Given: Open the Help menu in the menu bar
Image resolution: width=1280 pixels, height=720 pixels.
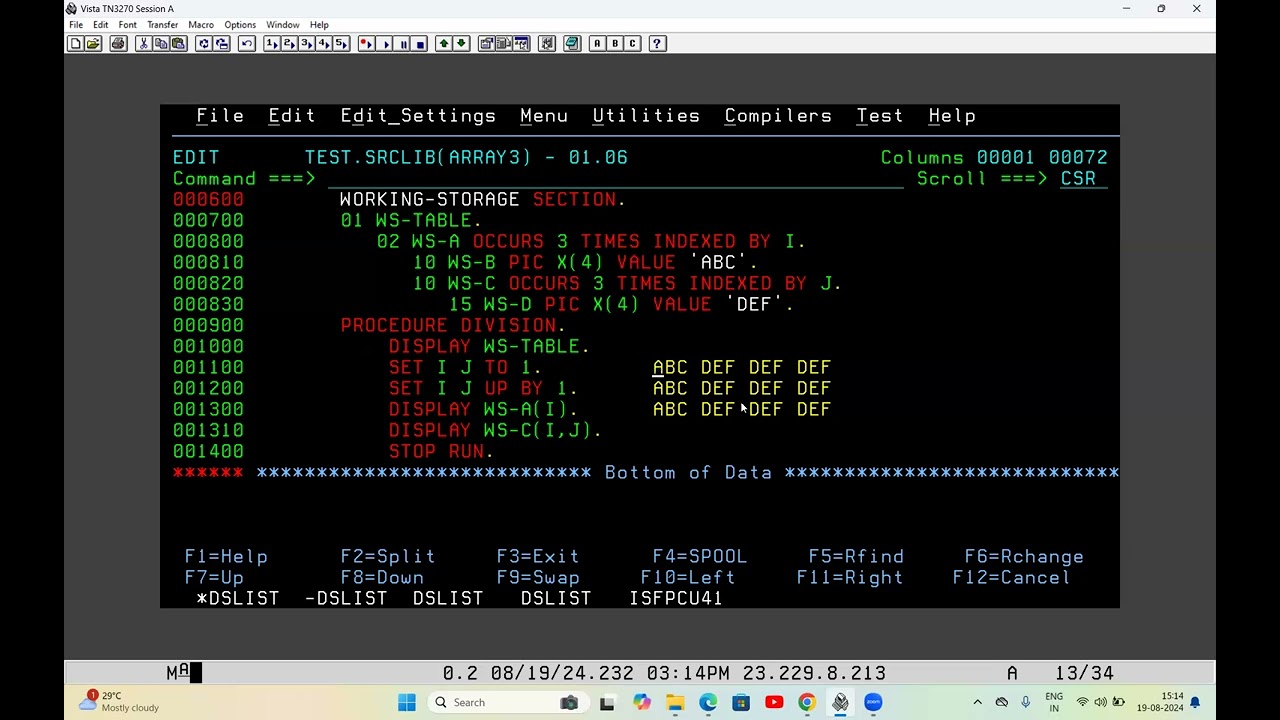Looking at the screenshot, I should pos(319,24).
